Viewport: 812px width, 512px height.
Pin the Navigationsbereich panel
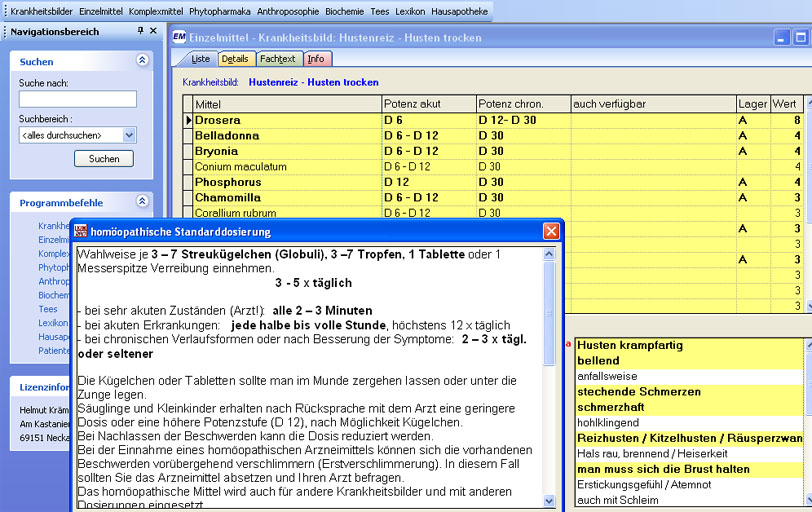point(140,31)
